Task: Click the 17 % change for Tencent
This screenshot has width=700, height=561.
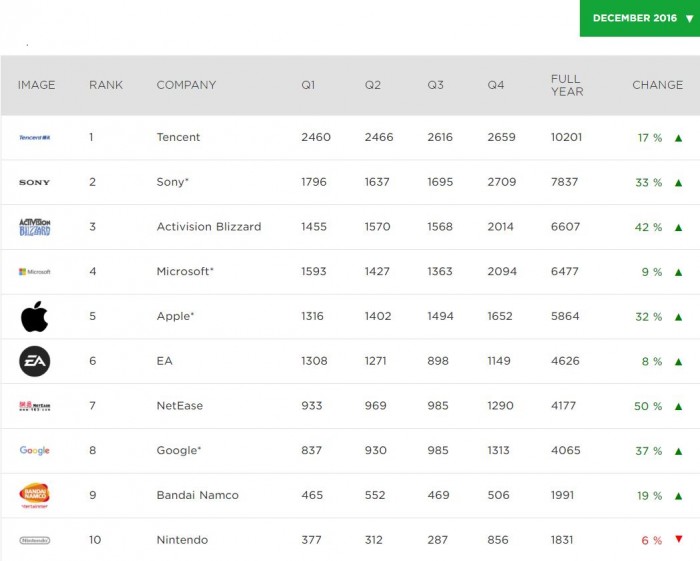Action: pyautogui.click(x=650, y=138)
